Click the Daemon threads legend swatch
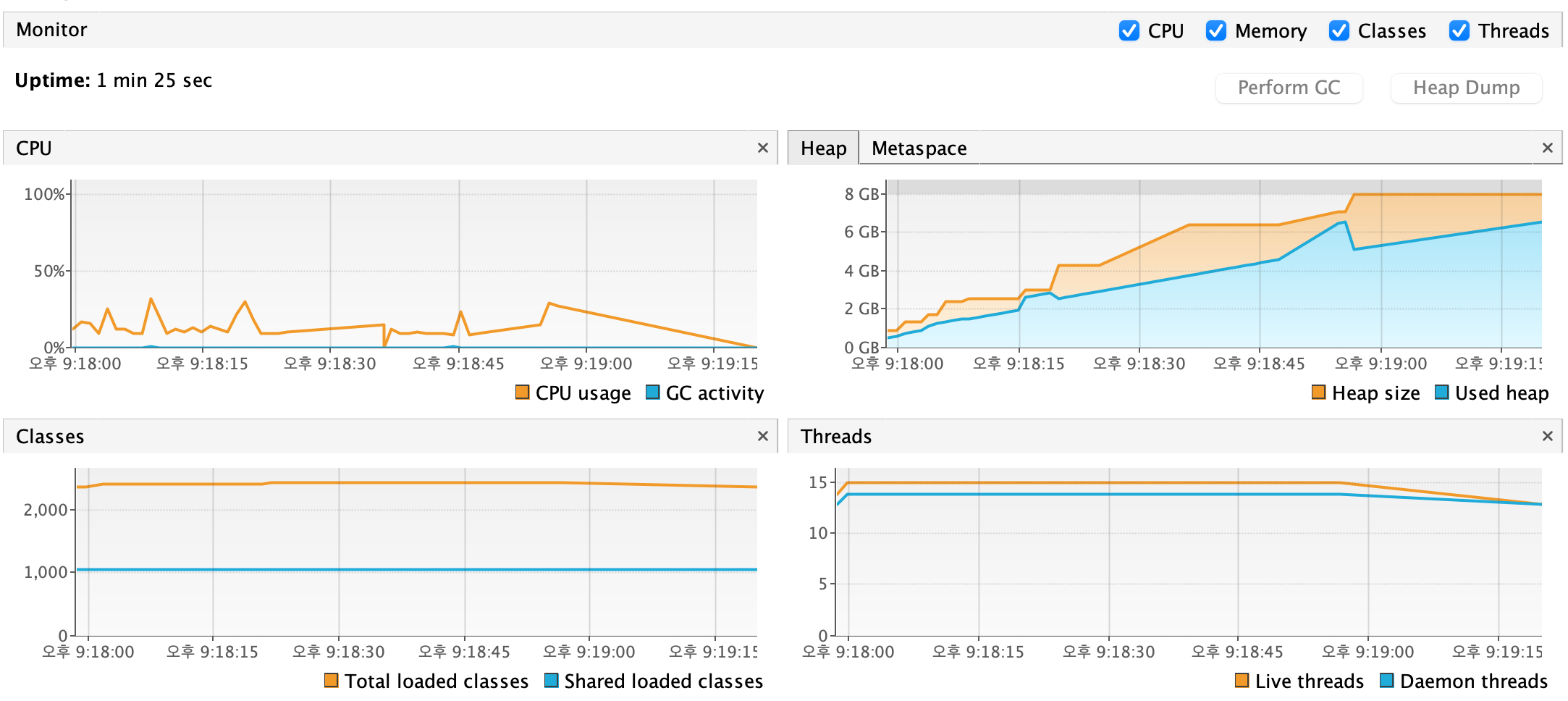The width and height of the screenshot is (1568, 701). (x=1386, y=680)
